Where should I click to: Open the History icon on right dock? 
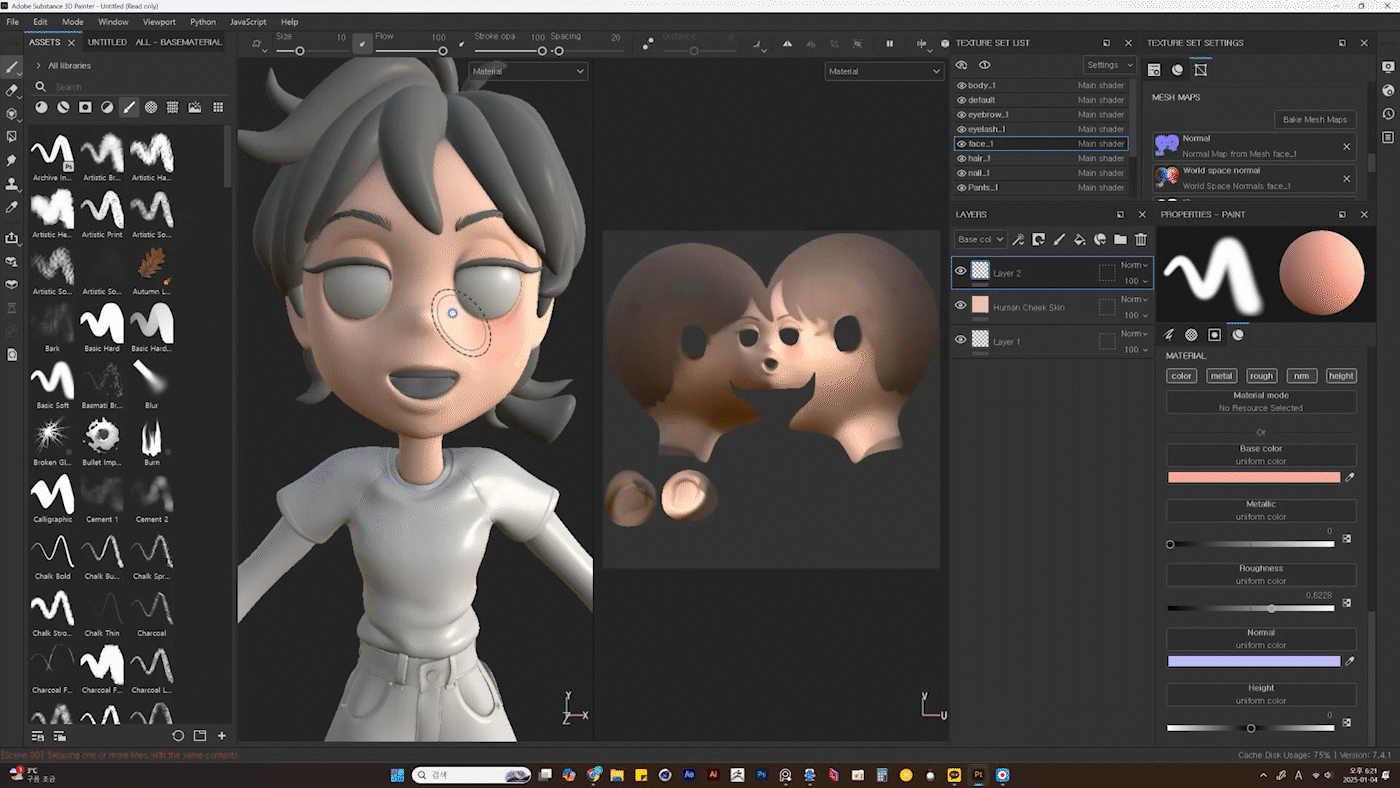coord(1388,113)
